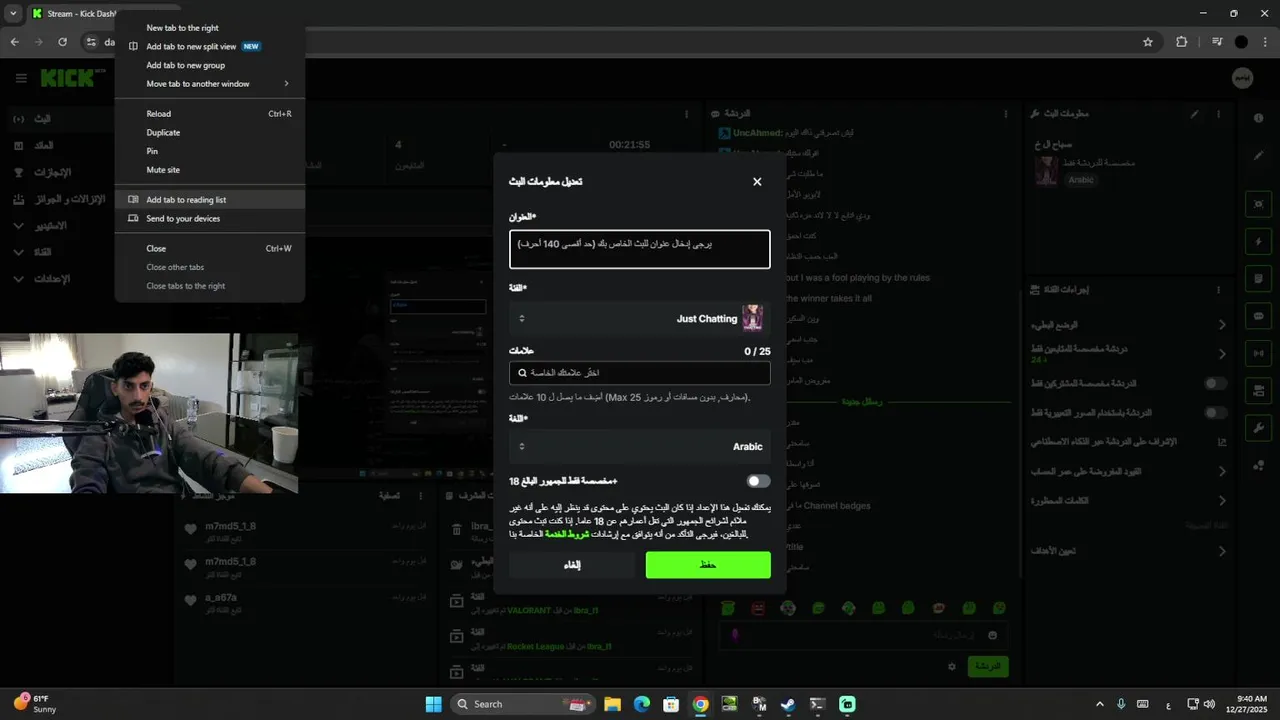1280x720 pixels.
Task: Open slow mode (الوضع البطيء) chevron
Action: point(1221,325)
